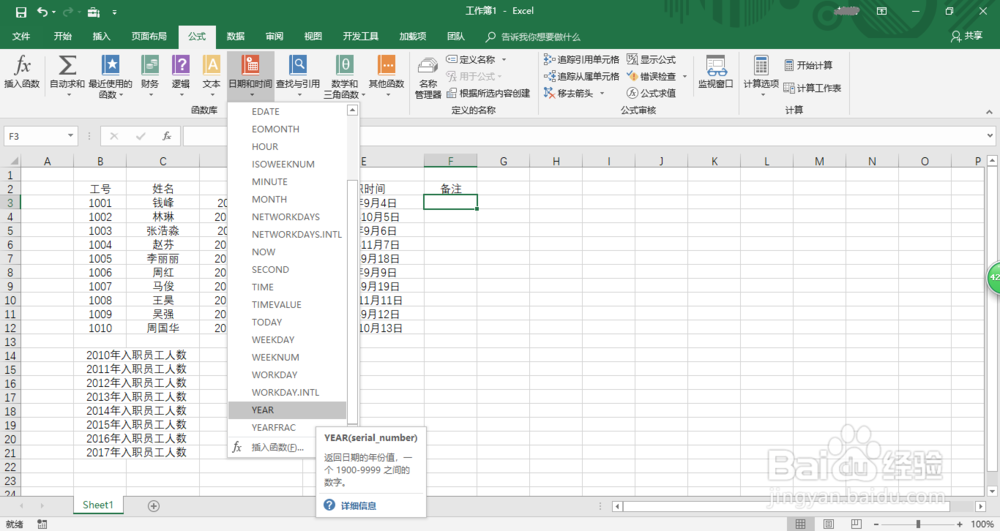The height and width of the screenshot is (531, 1000).
Task: Switch to Page Break Preview icon
Action: pyautogui.click(x=857, y=524)
